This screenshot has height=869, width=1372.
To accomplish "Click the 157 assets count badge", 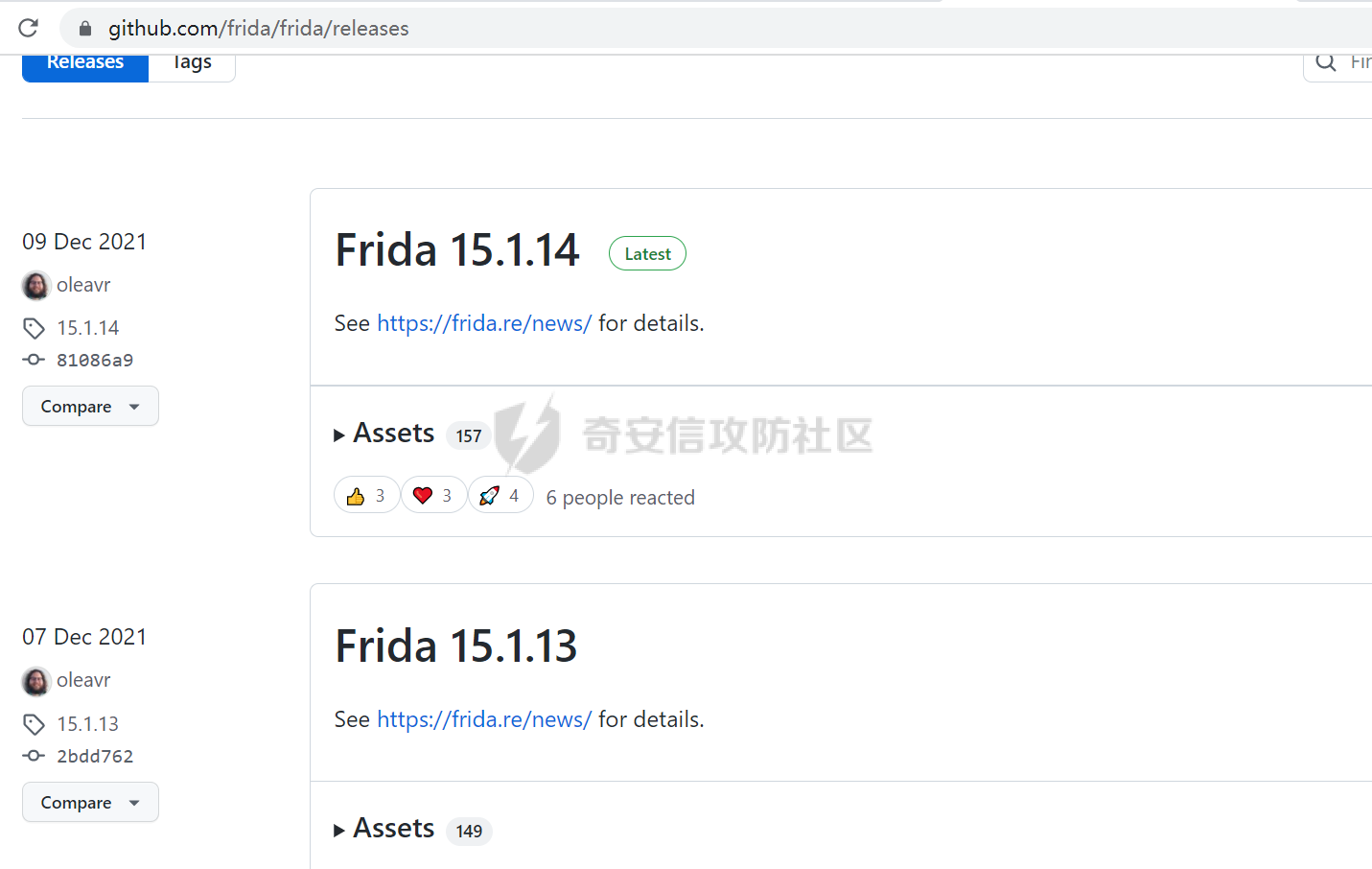I will pyautogui.click(x=469, y=436).
